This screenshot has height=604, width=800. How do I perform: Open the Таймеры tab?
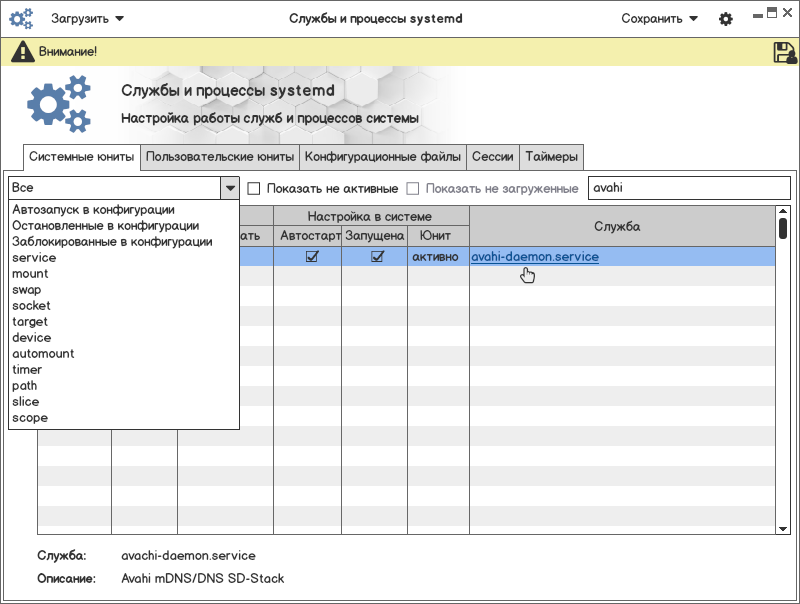[551, 157]
